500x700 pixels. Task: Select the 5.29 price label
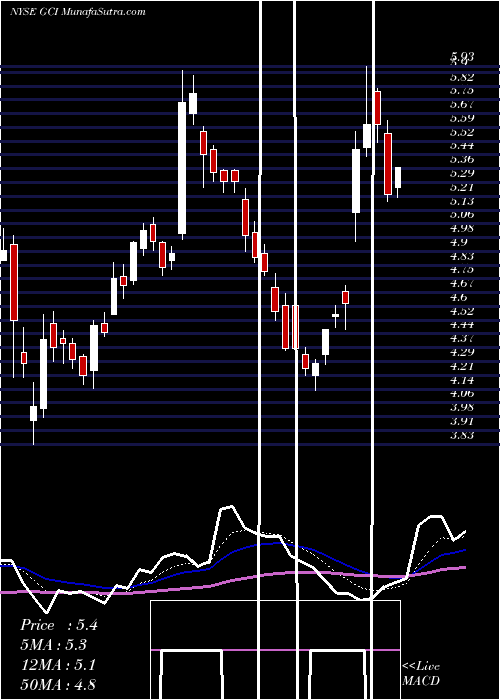point(462,174)
